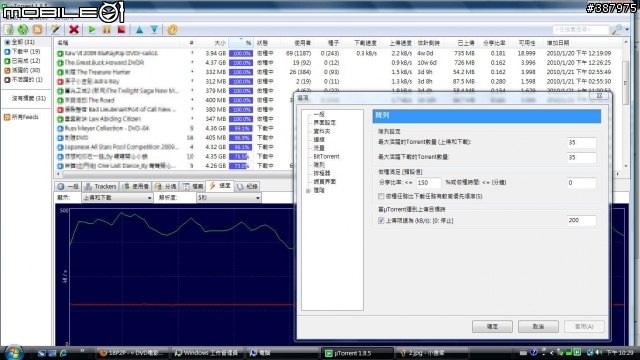This screenshot has height=360, width=640.
Task: Select 流量 in options tree
Action: 319,148
